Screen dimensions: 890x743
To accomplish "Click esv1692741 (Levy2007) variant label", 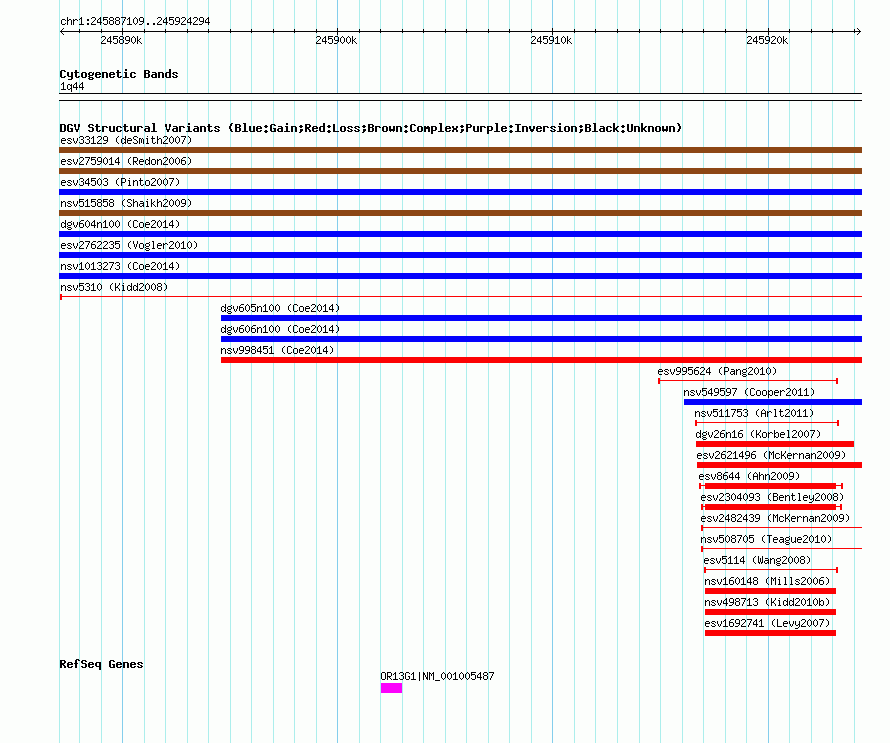I will coord(767,623).
